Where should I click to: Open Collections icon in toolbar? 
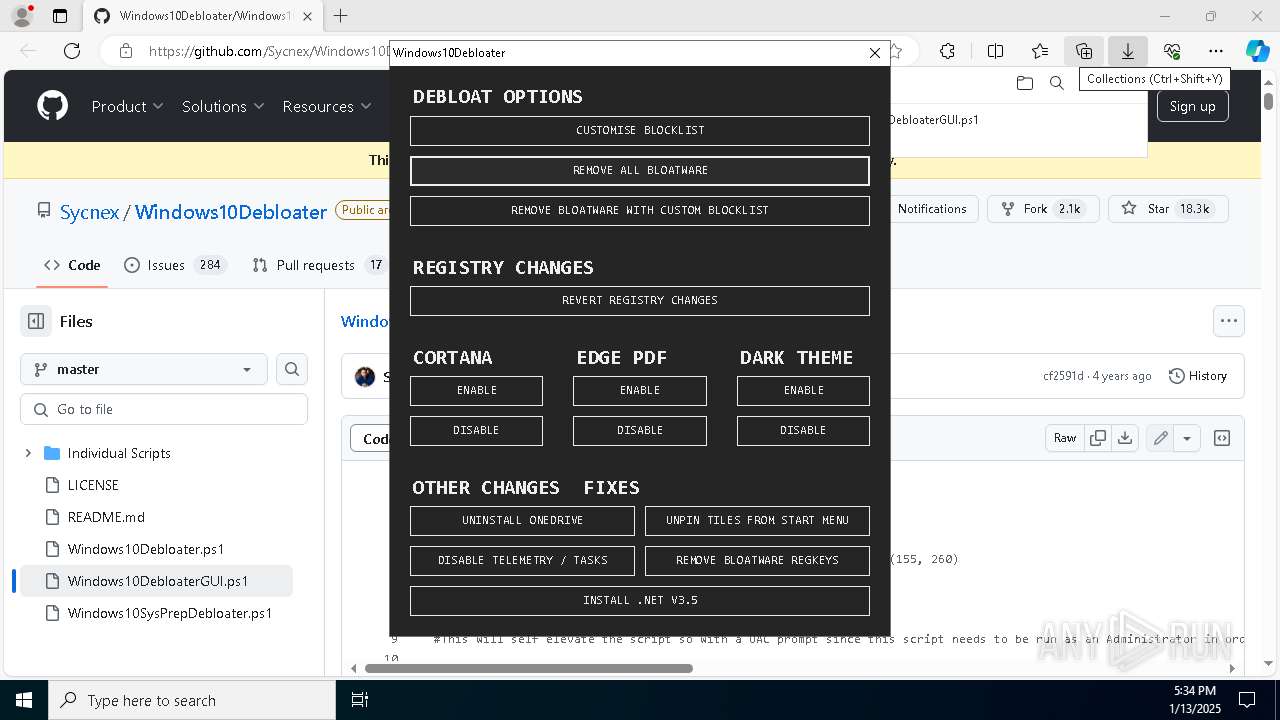pos(1084,51)
